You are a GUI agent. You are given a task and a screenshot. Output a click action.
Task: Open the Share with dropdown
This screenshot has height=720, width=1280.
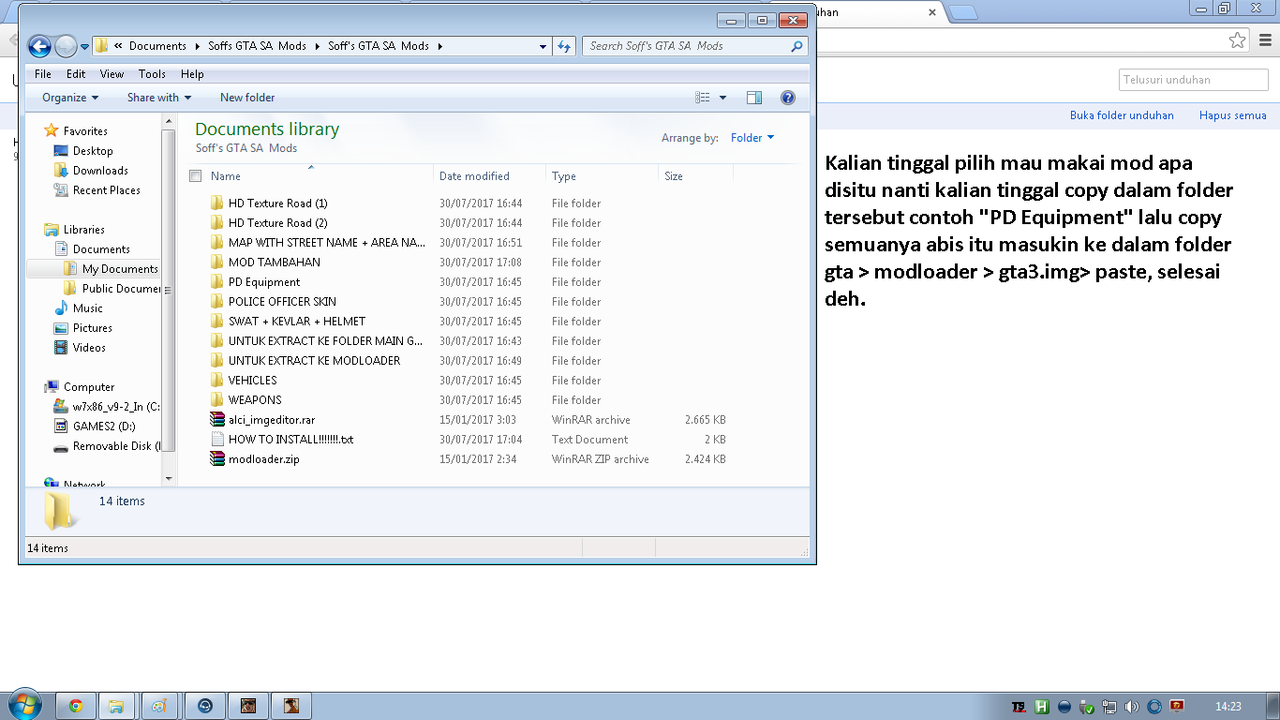tap(159, 98)
